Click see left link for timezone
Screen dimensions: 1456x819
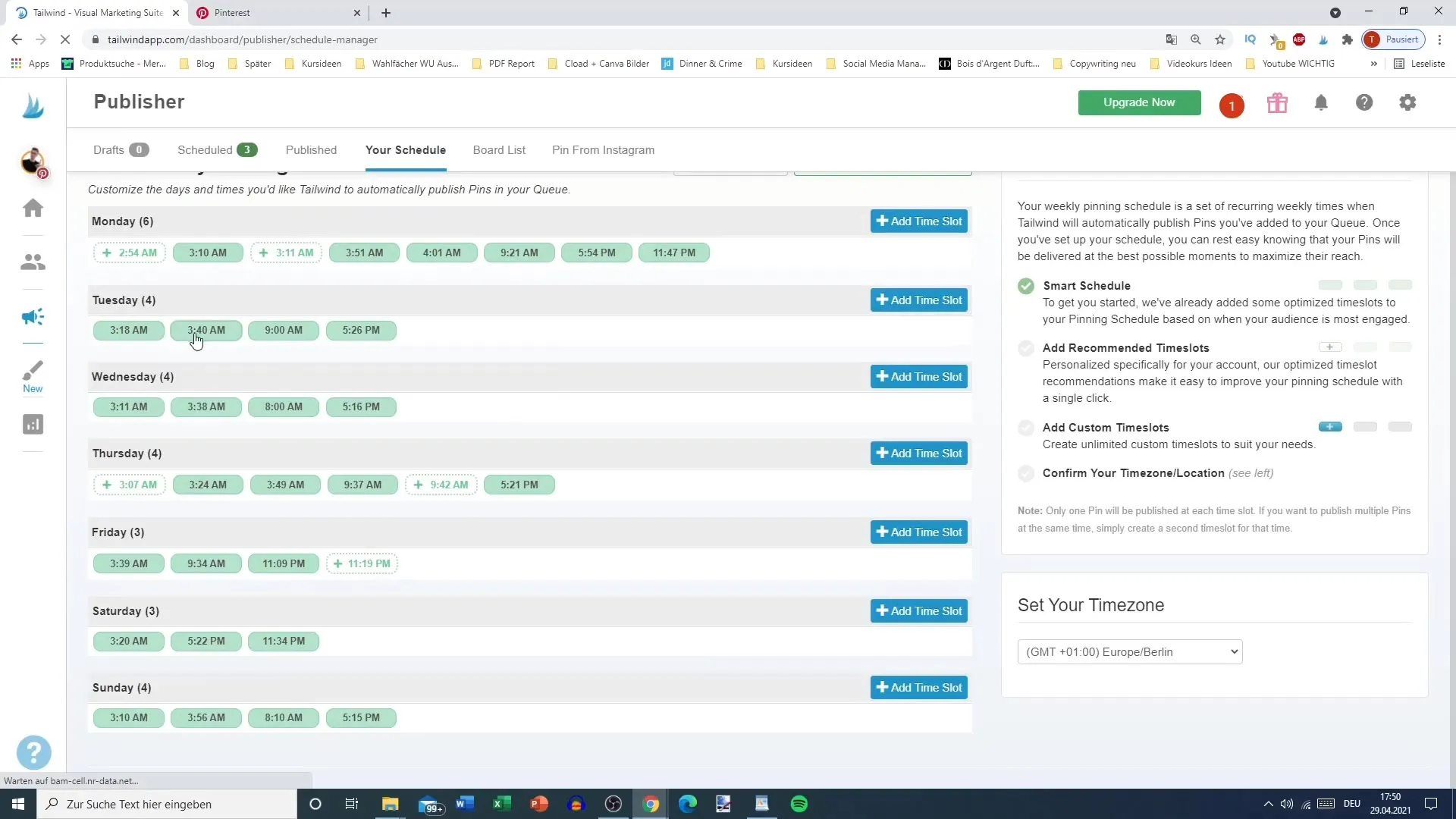click(1251, 473)
